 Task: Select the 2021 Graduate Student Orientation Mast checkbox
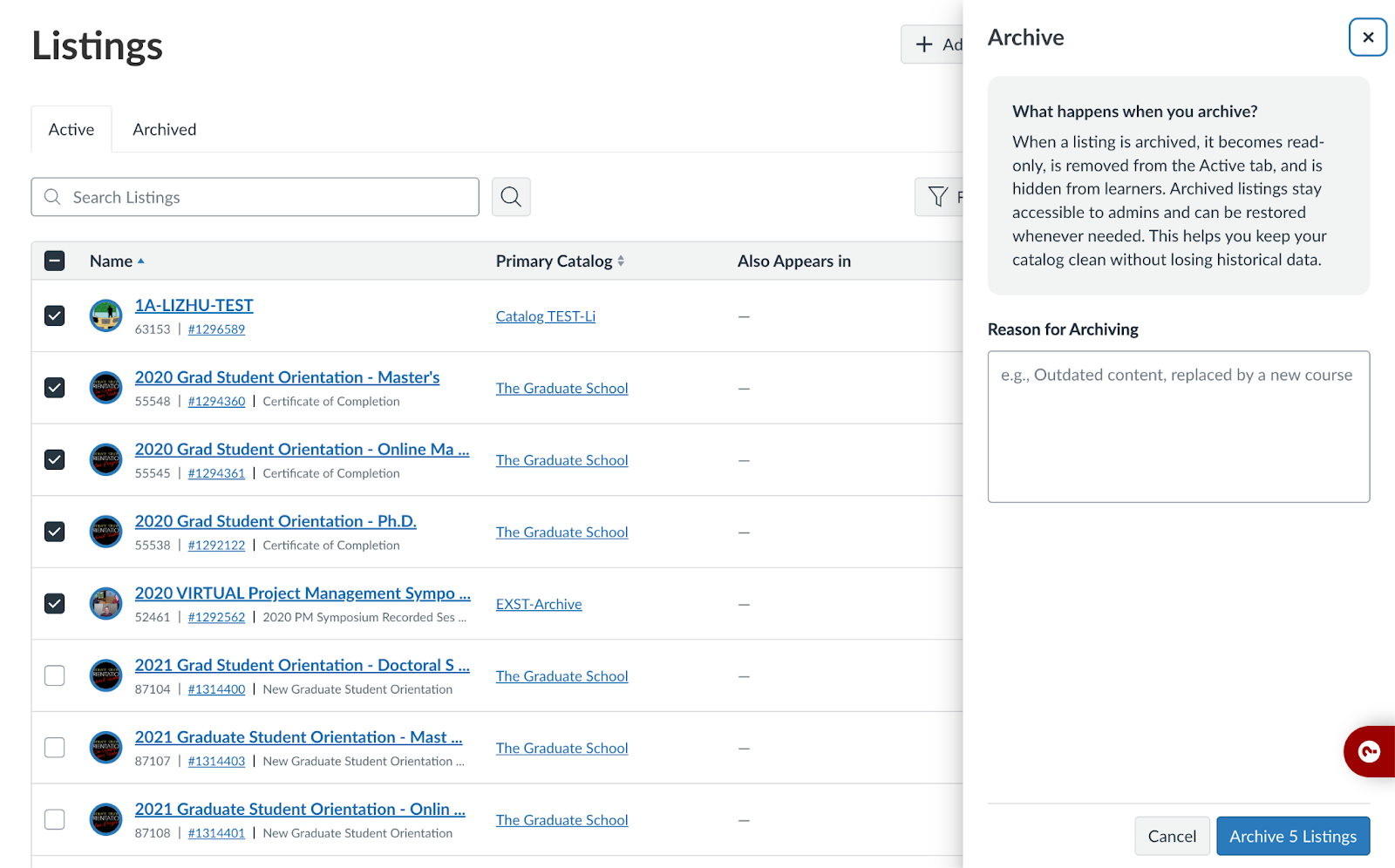tap(54, 748)
